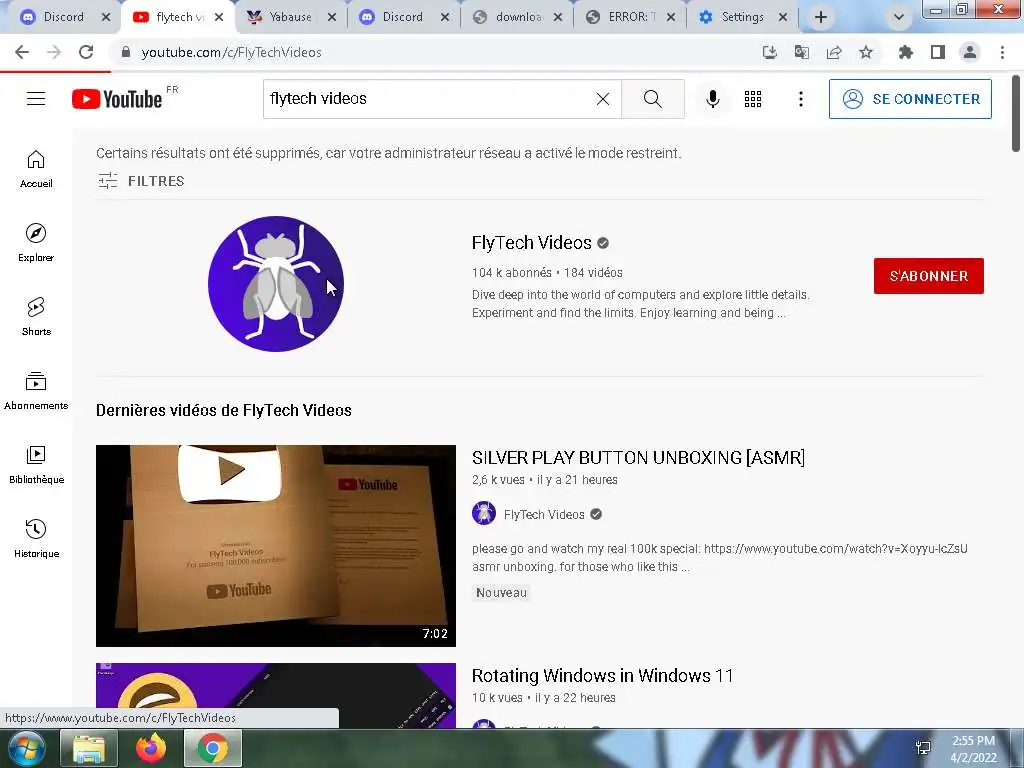
Task: Click the address bar URL
Action: (231, 52)
